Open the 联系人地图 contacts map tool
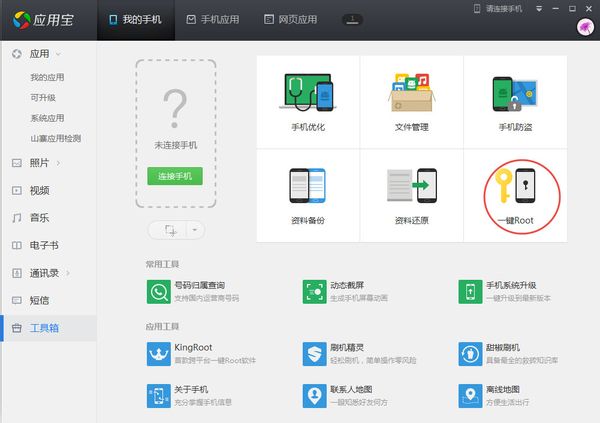Screen dimensions: 600x423 click(x=345, y=396)
